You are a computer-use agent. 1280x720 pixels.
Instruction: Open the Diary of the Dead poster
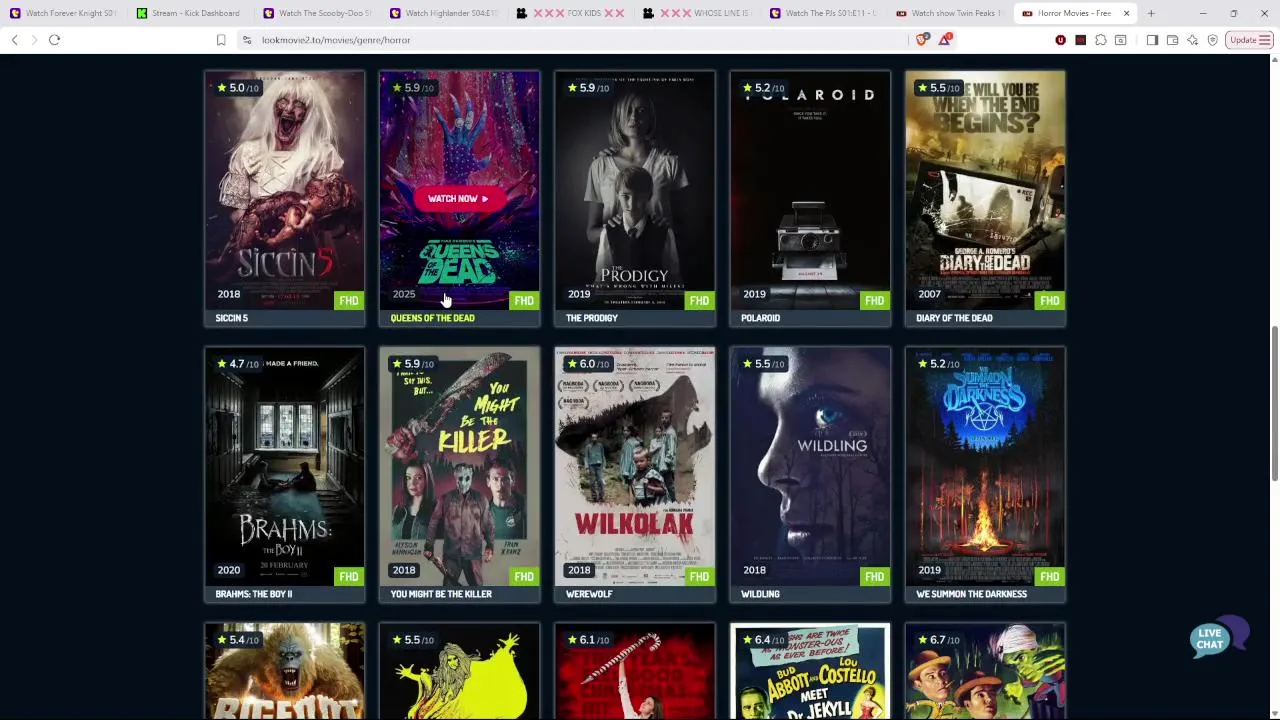click(985, 190)
